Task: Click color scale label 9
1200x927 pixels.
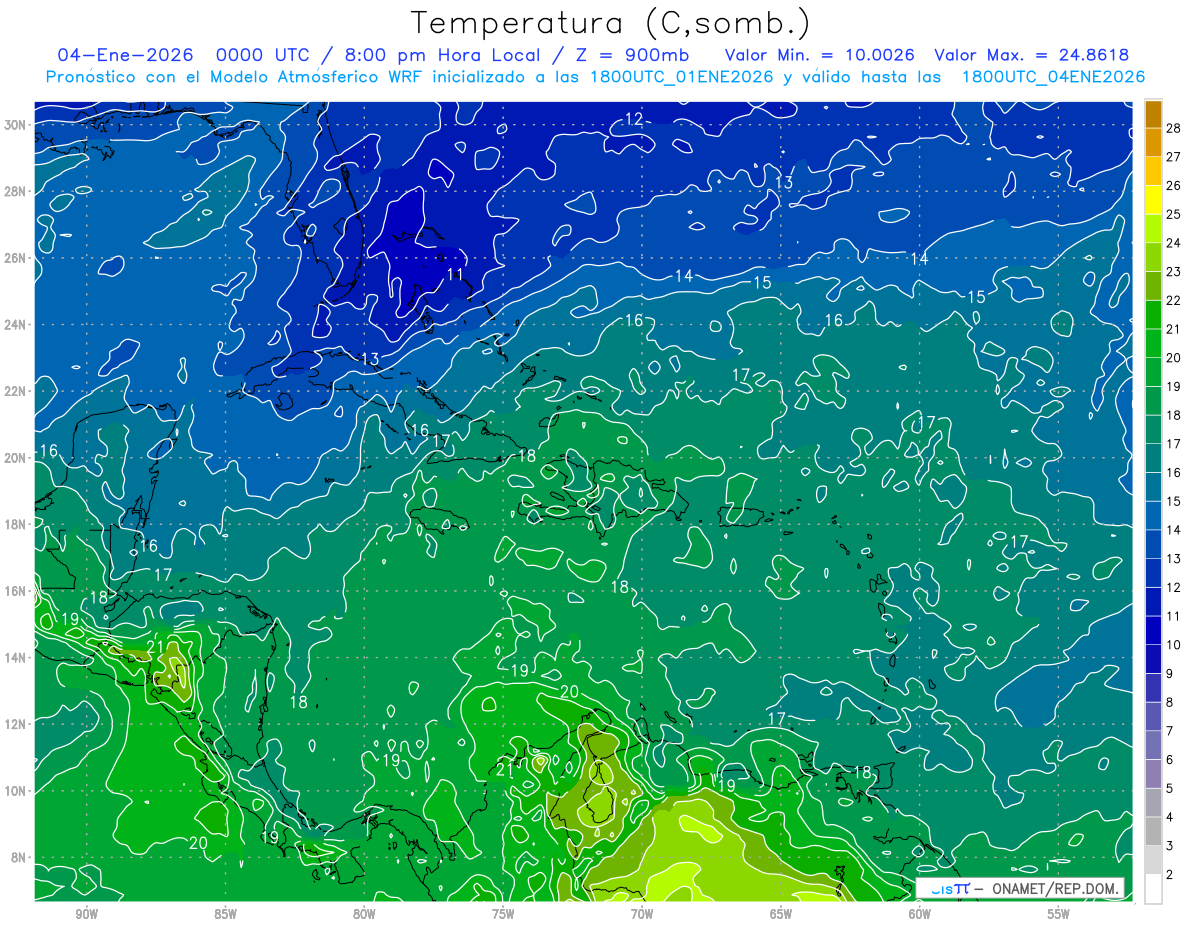Action: coord(1170,674)
